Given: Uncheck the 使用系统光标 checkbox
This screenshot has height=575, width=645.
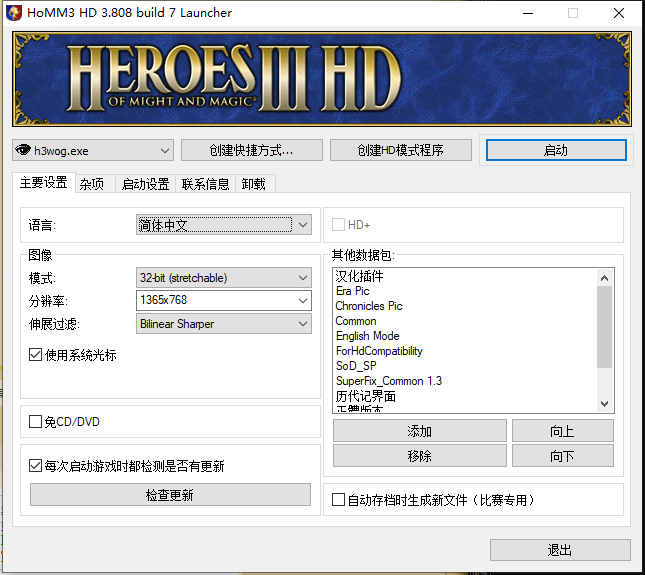Looking at the screenshot, I should pos(35,355).
